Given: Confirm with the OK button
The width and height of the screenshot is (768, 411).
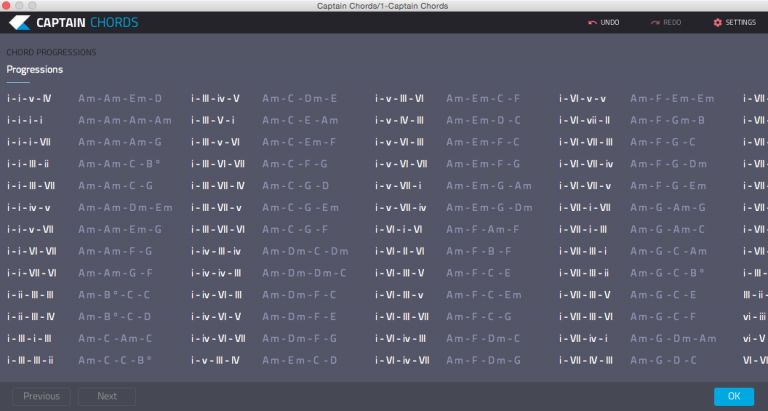Looking at the screenshot, I should point(734,396).
